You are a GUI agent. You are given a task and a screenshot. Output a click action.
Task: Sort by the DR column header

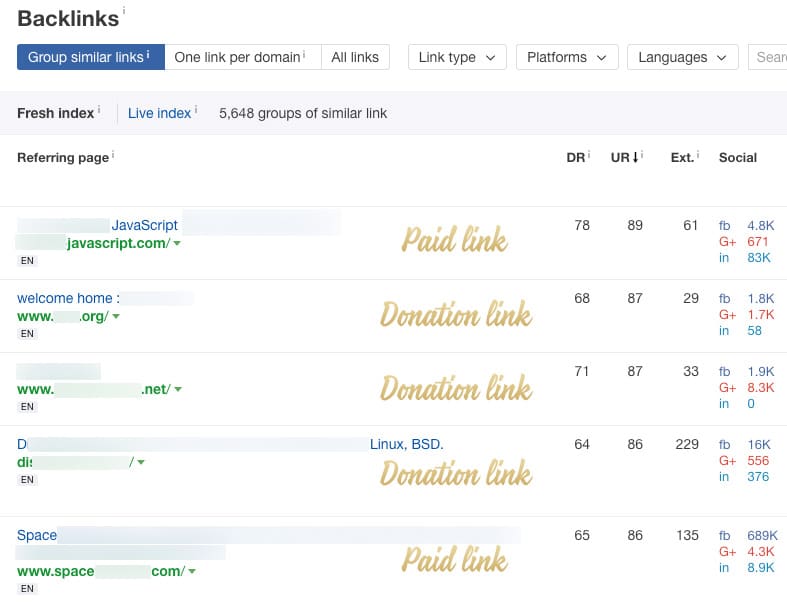click(575, 158)
